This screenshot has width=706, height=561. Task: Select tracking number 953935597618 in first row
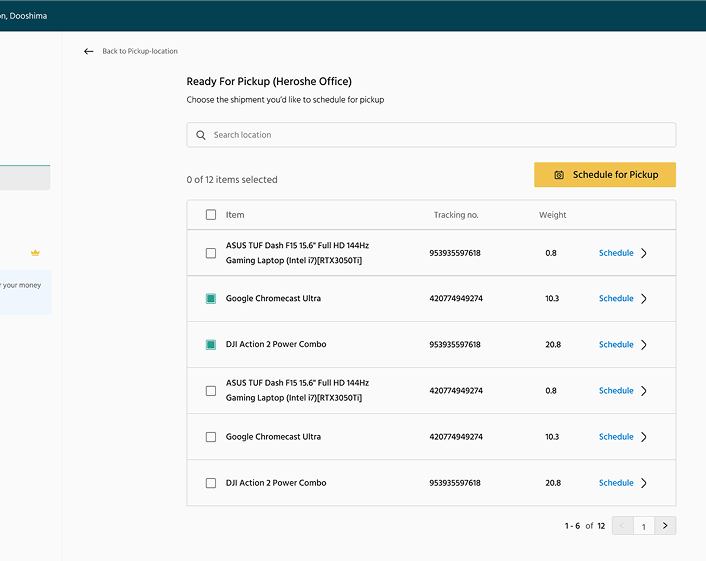point(455,253)
